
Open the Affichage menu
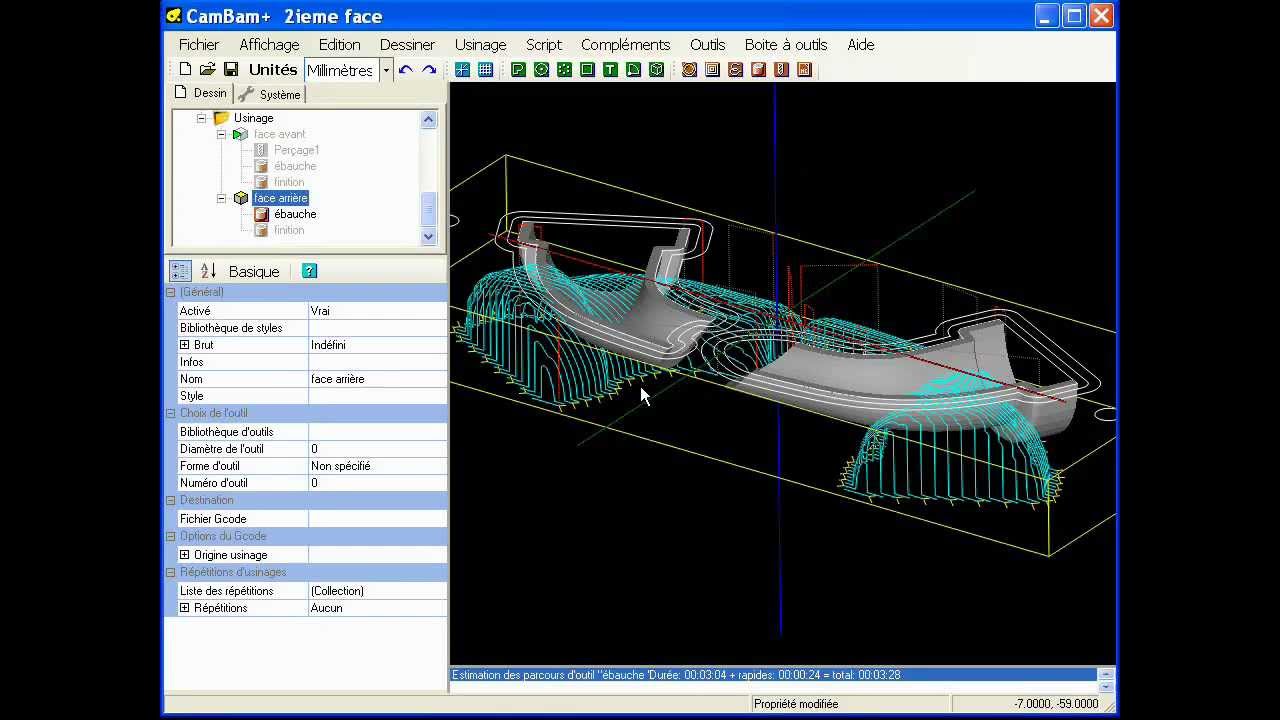tap(269, 44)
